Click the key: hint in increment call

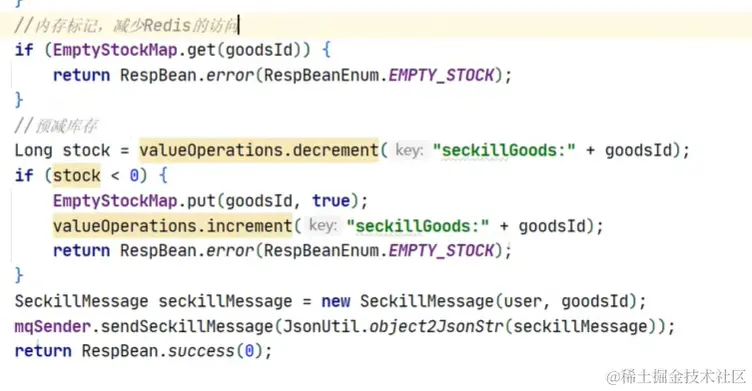click(x=323, y=225)
